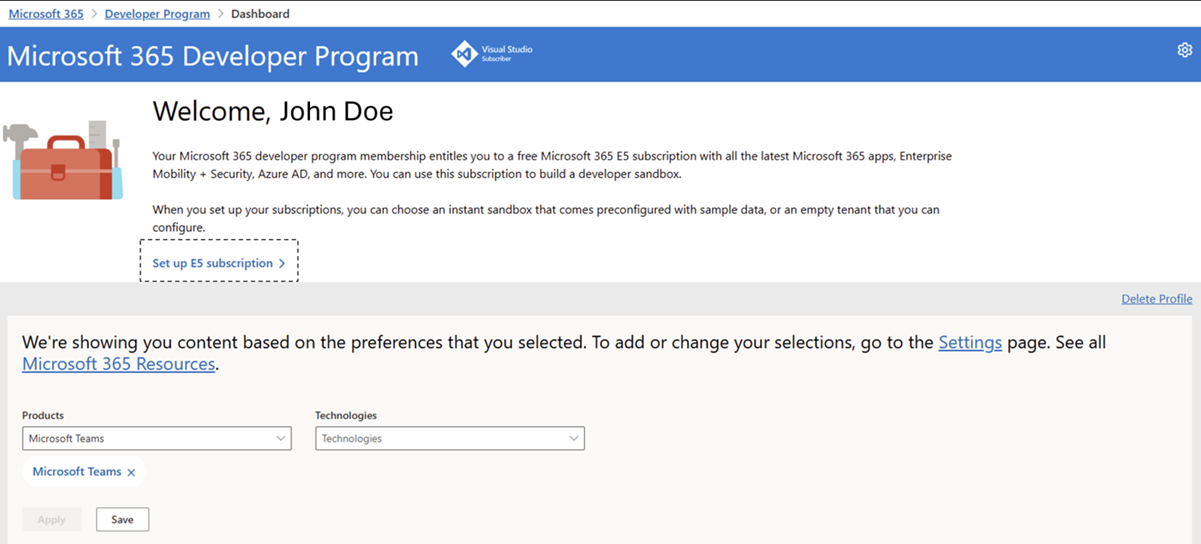Open the settings gear icon
This screenshot has width=1201, height=544.
click(1185, 50)
